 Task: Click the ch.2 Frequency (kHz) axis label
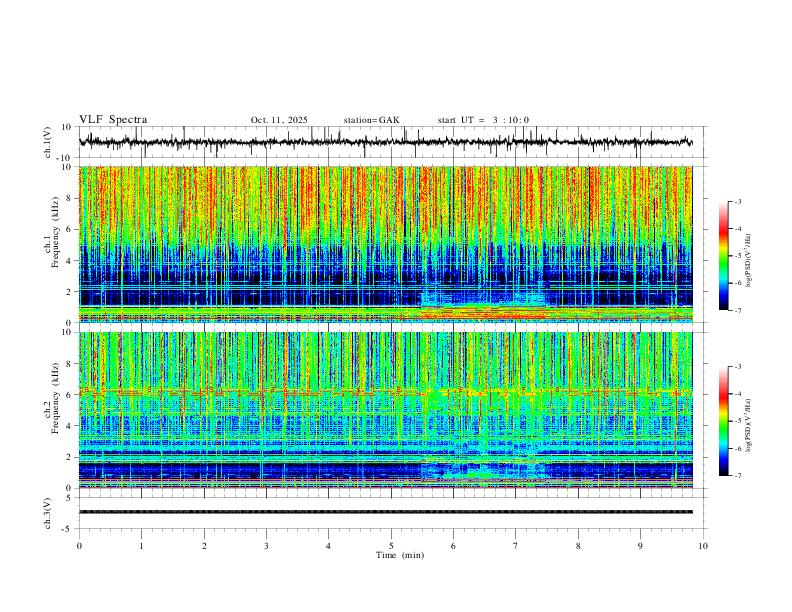[x=52, y=398]
